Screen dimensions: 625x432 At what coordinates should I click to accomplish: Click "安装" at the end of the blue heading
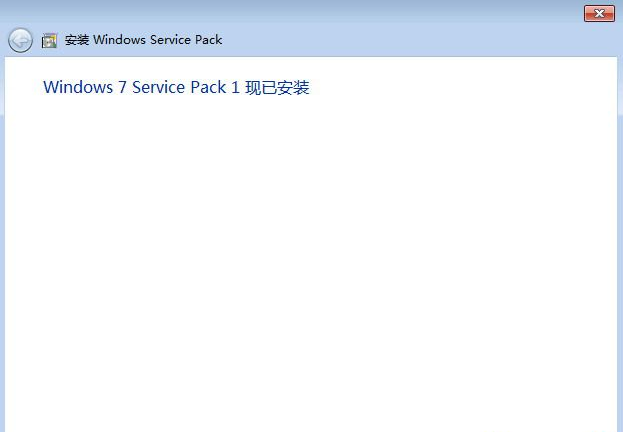294,88
